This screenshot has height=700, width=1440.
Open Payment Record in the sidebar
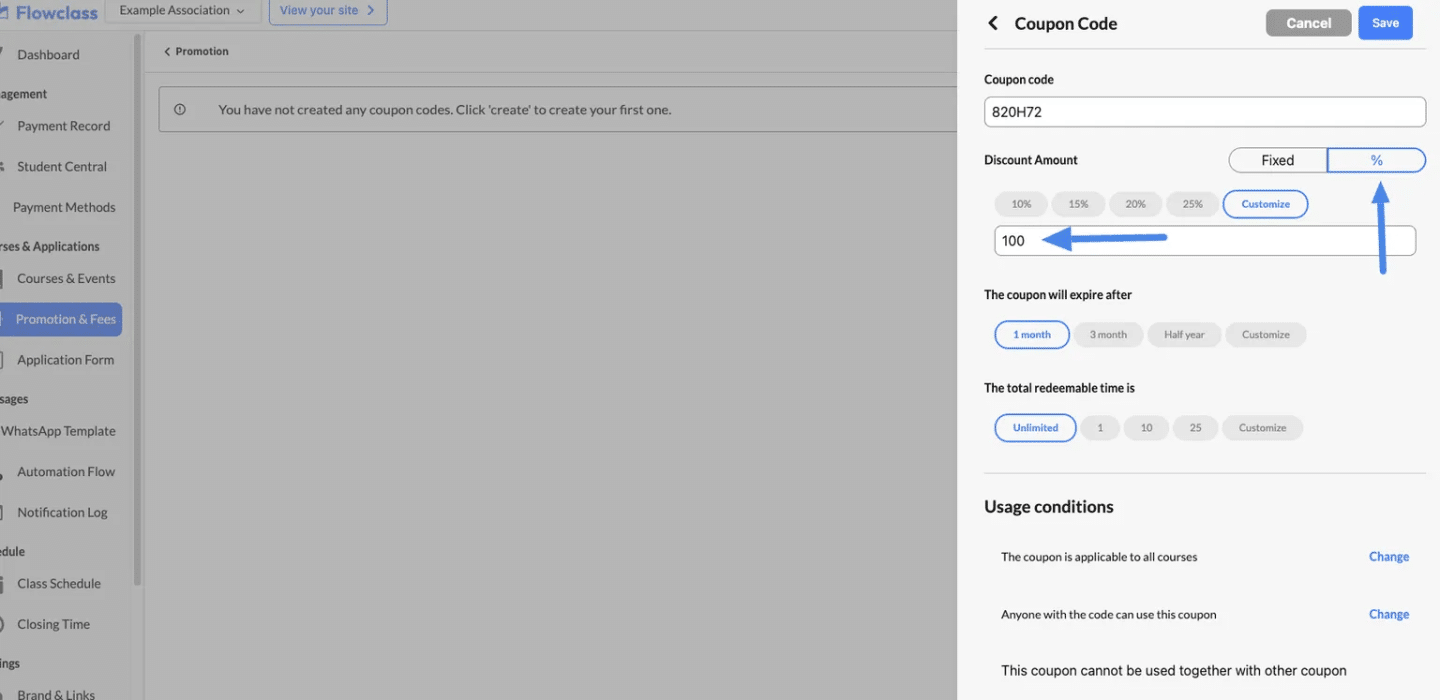click(x=63, y=126)
